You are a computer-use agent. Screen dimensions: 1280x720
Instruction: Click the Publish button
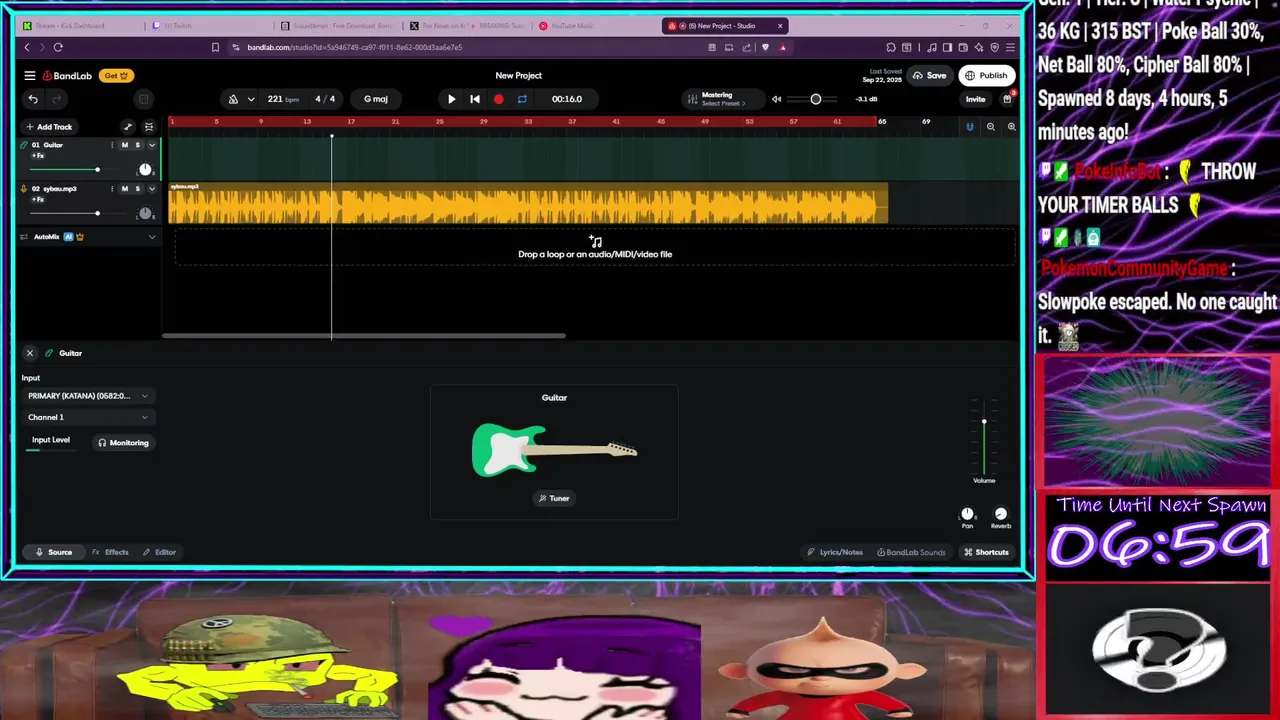[x=986, y=75]
